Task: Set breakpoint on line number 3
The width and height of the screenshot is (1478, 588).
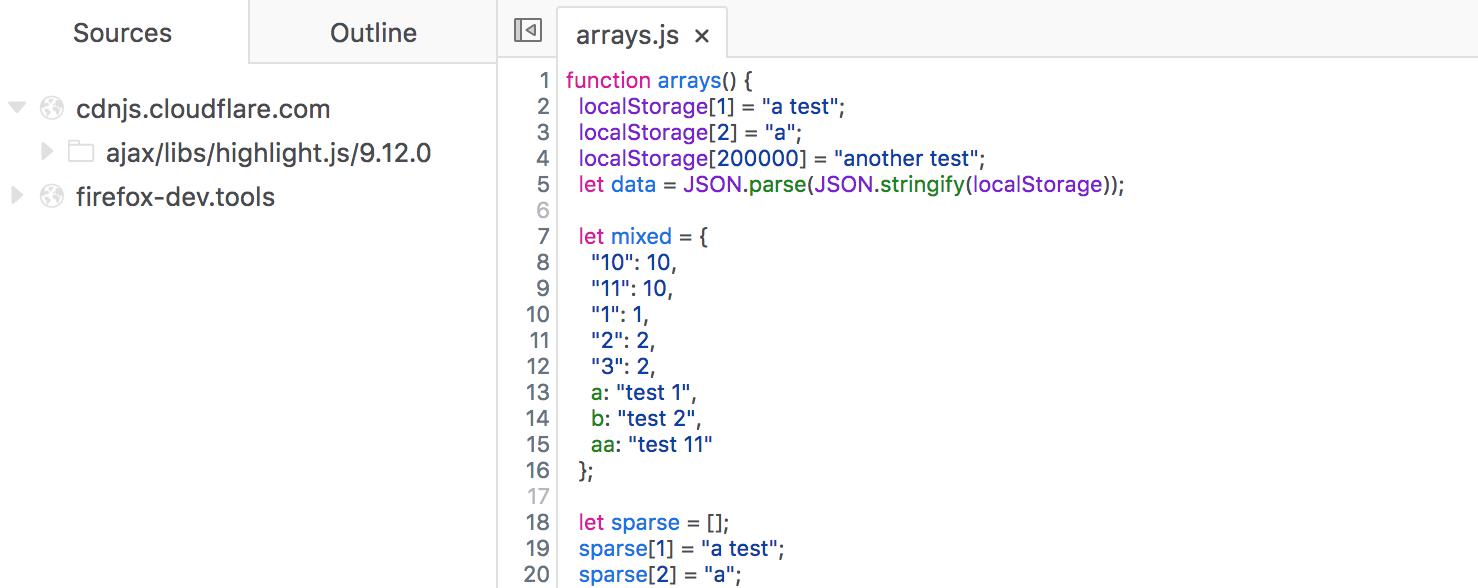Action: 543,132
